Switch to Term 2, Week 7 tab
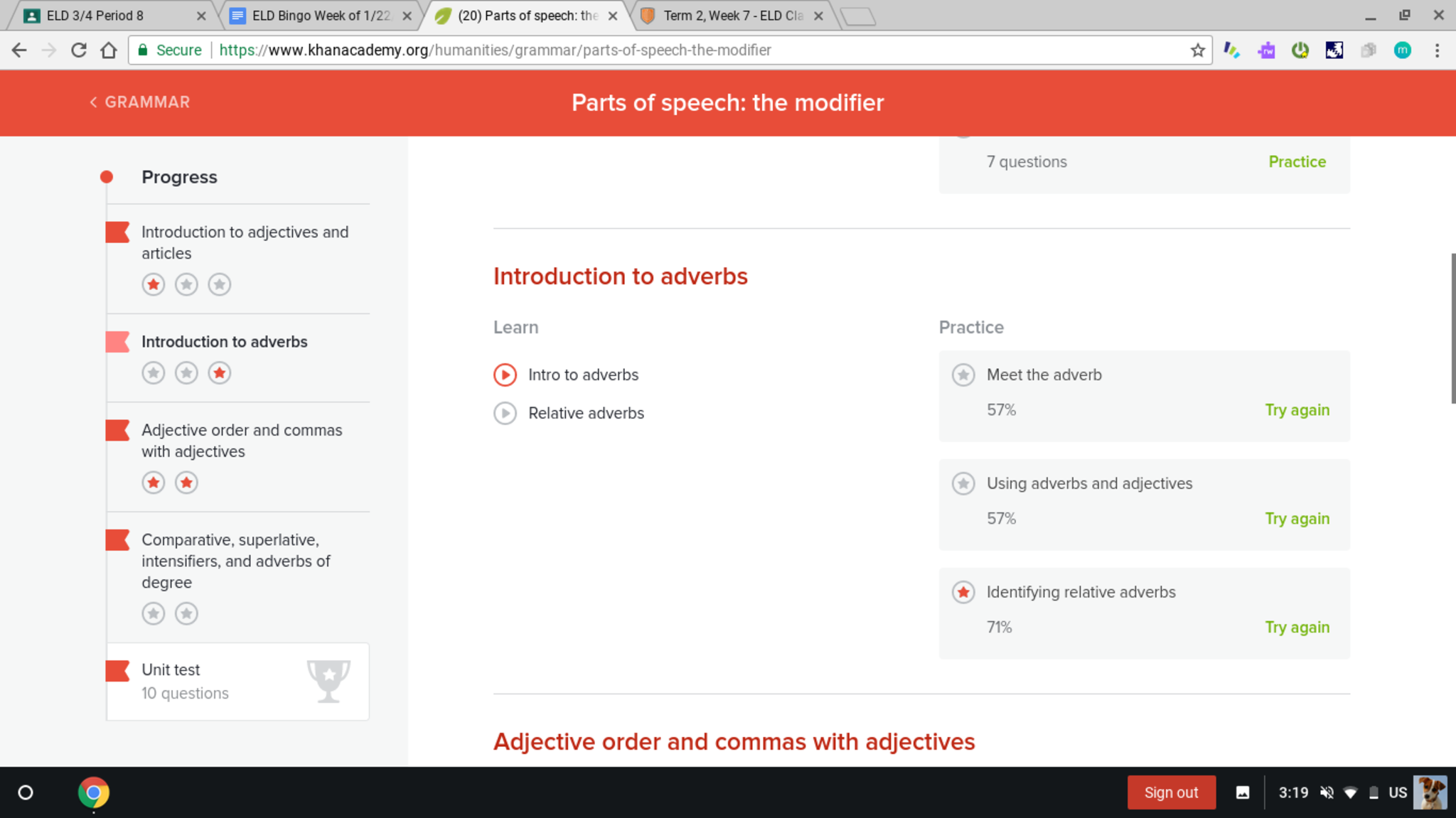Viewport: 1456px width, 818px height. point(732,16)
